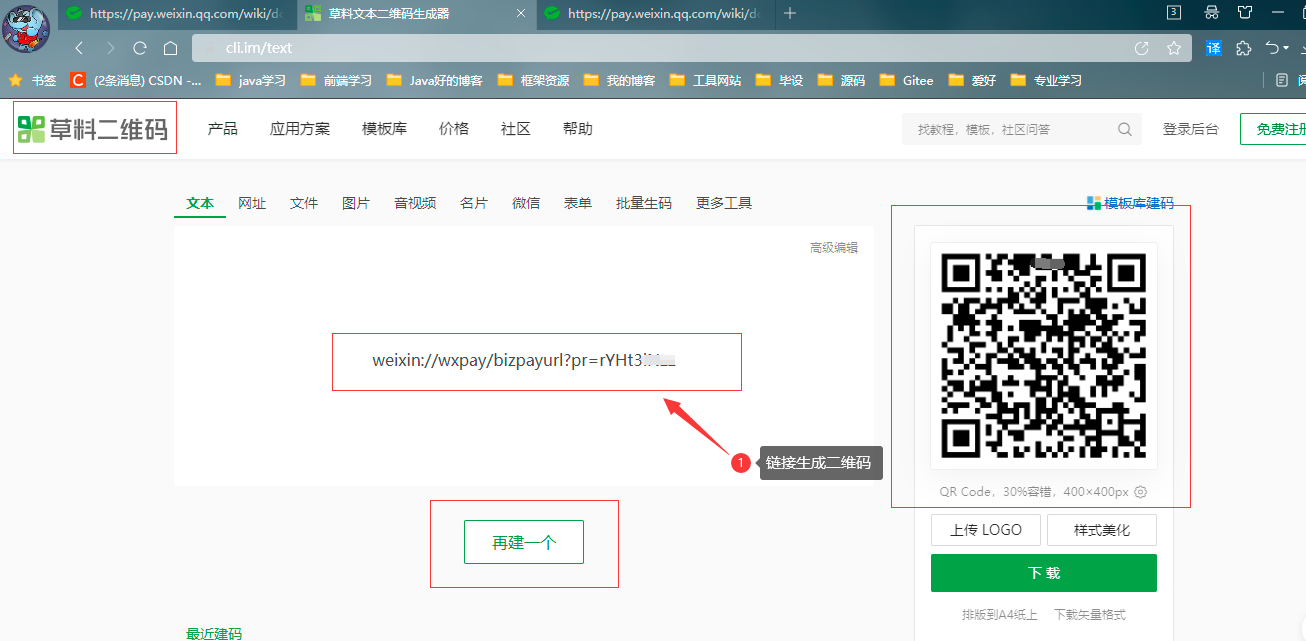Image resolution: width=1306 pixels, height=641 pixels.
Task: Select the 图片 QR type tab
Action: point(356,203)
